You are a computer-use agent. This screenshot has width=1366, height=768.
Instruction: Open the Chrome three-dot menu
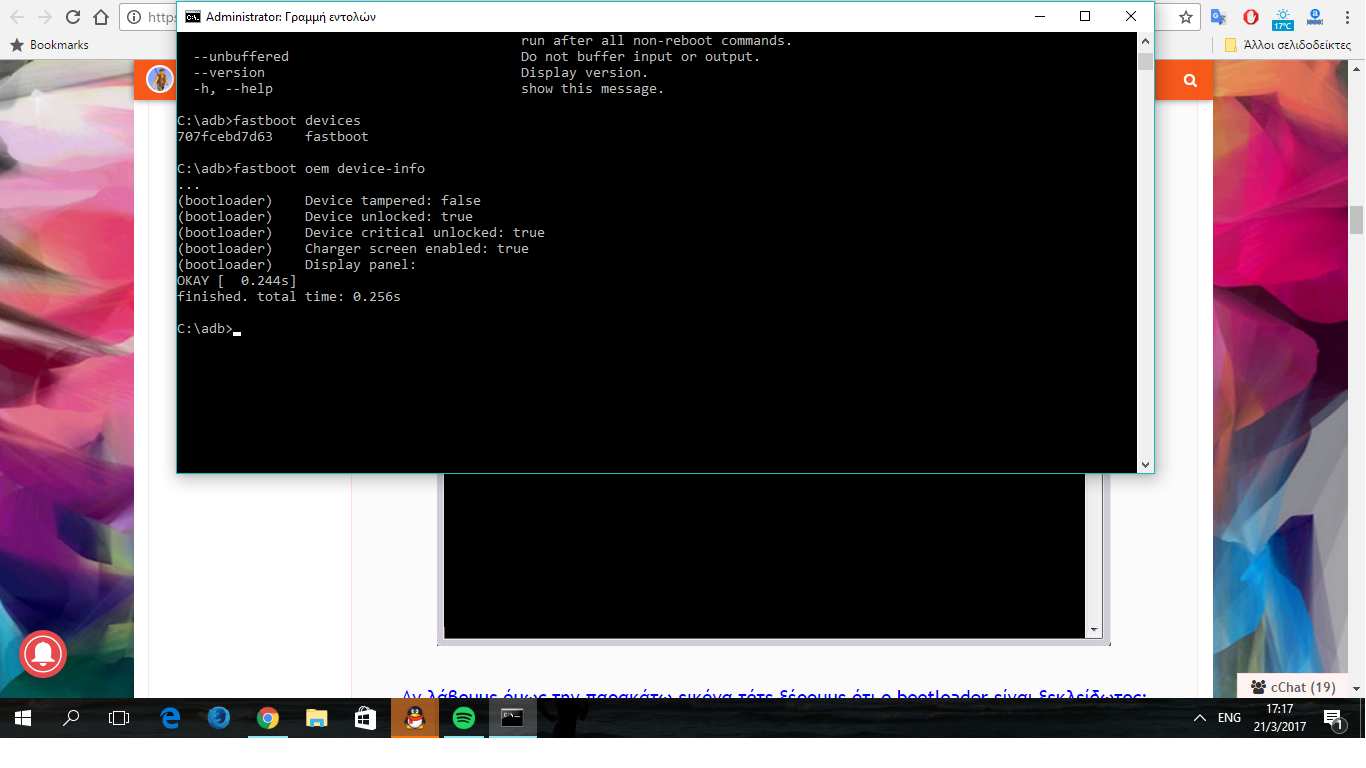(1346, 17)
